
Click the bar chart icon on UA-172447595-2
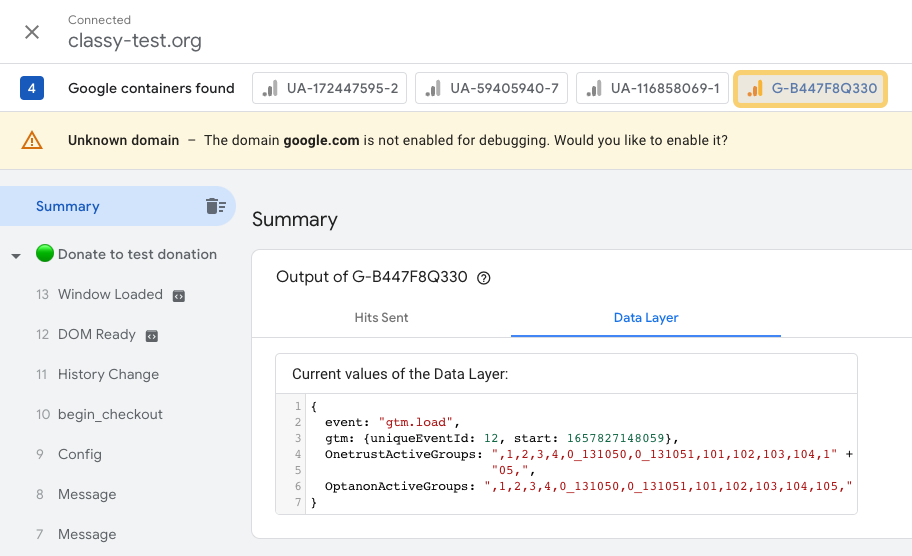[x=270, y=89]
